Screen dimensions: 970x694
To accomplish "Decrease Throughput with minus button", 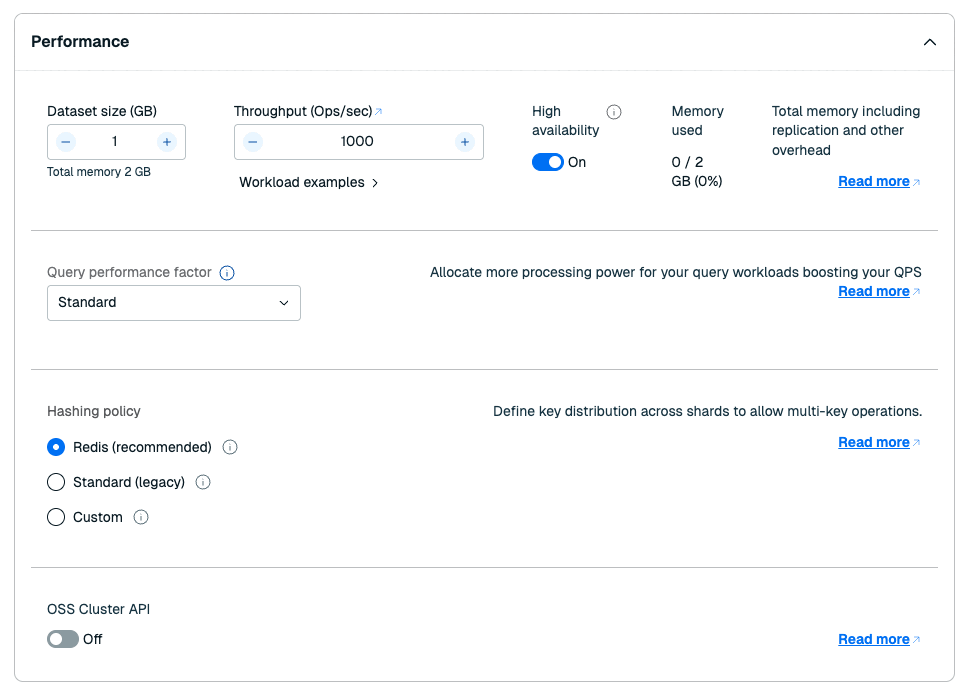I will click(x=253, y=142).
